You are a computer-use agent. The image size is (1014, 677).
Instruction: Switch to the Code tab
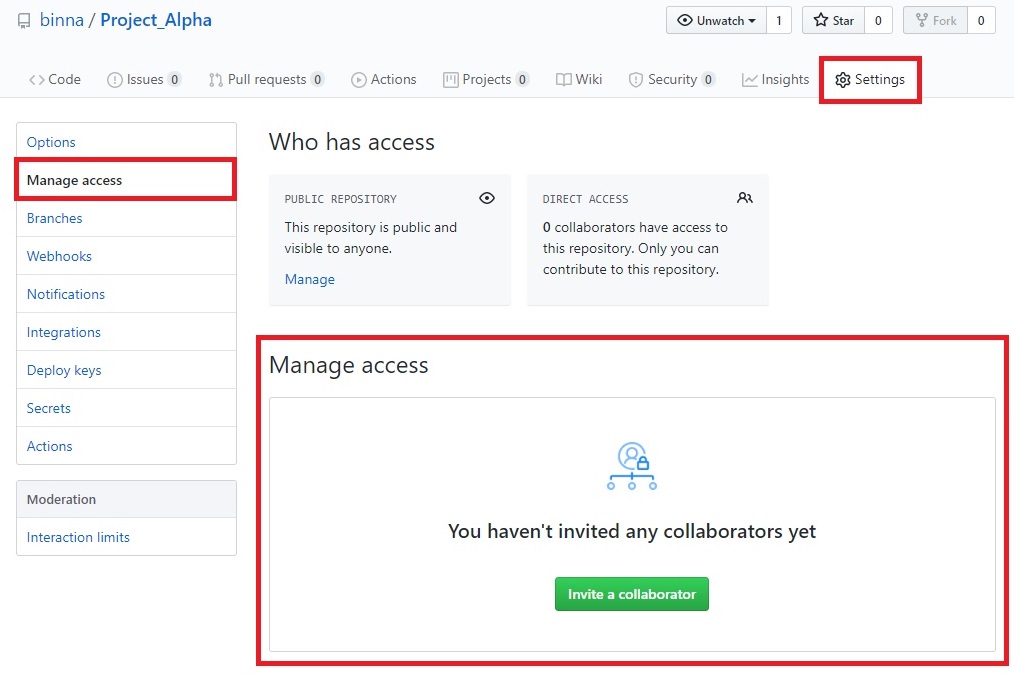pos(55,80)
